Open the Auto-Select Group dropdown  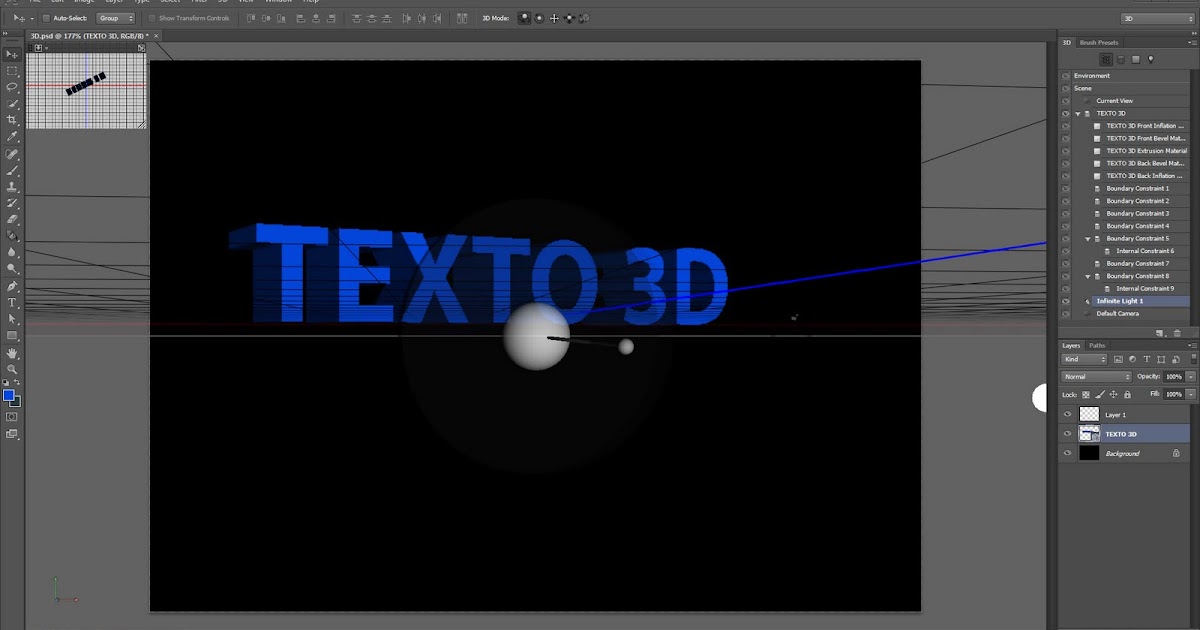[x=116, y=18]
